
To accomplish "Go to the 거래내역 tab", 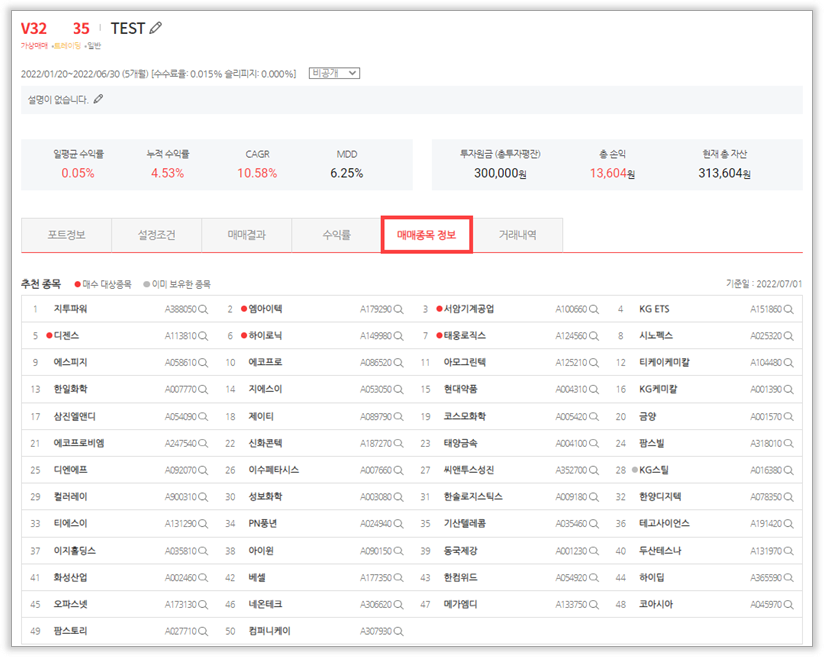I will tap(517, 235).
